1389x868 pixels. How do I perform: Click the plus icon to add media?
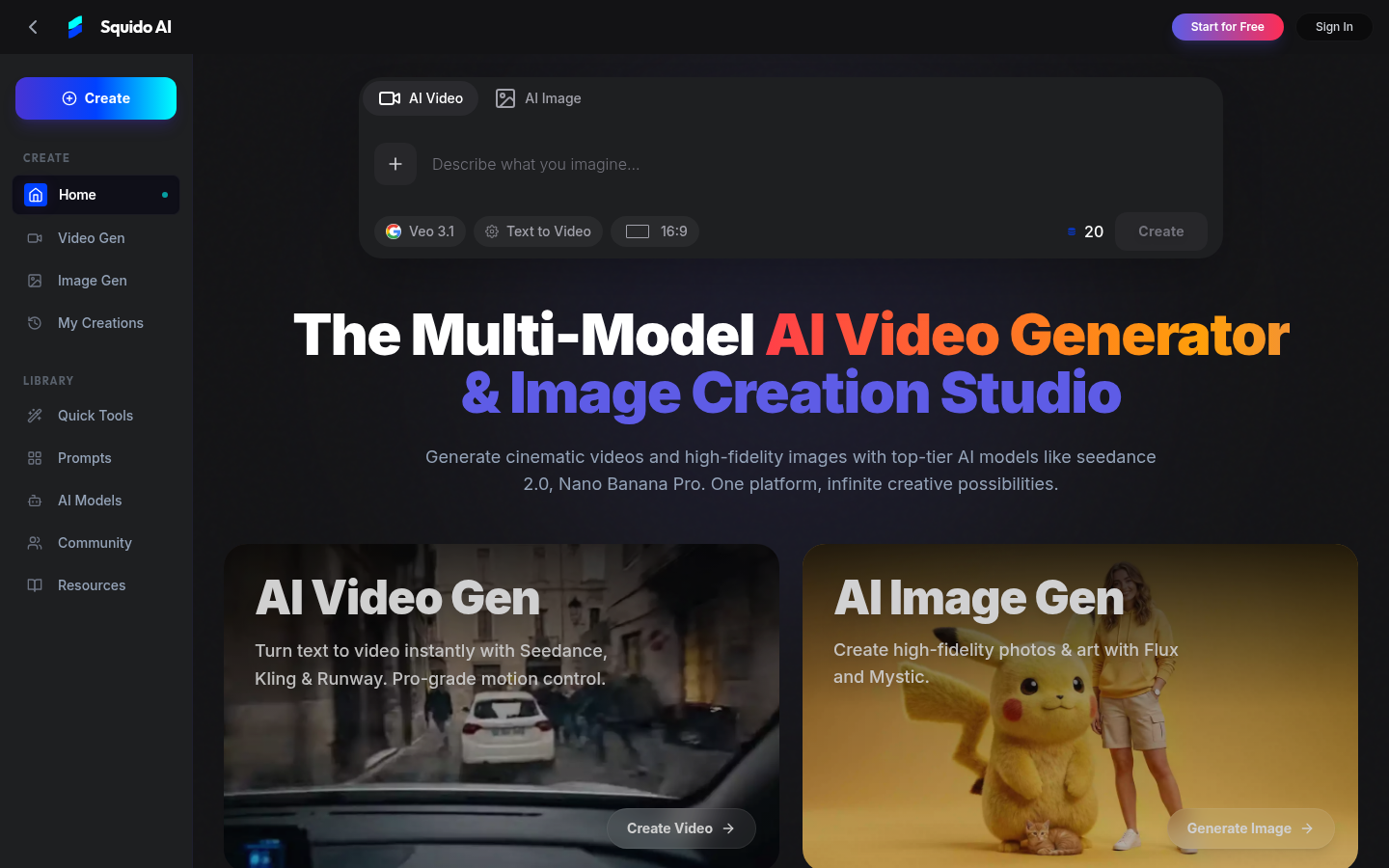pyautogui.click(x=395, y=164)
